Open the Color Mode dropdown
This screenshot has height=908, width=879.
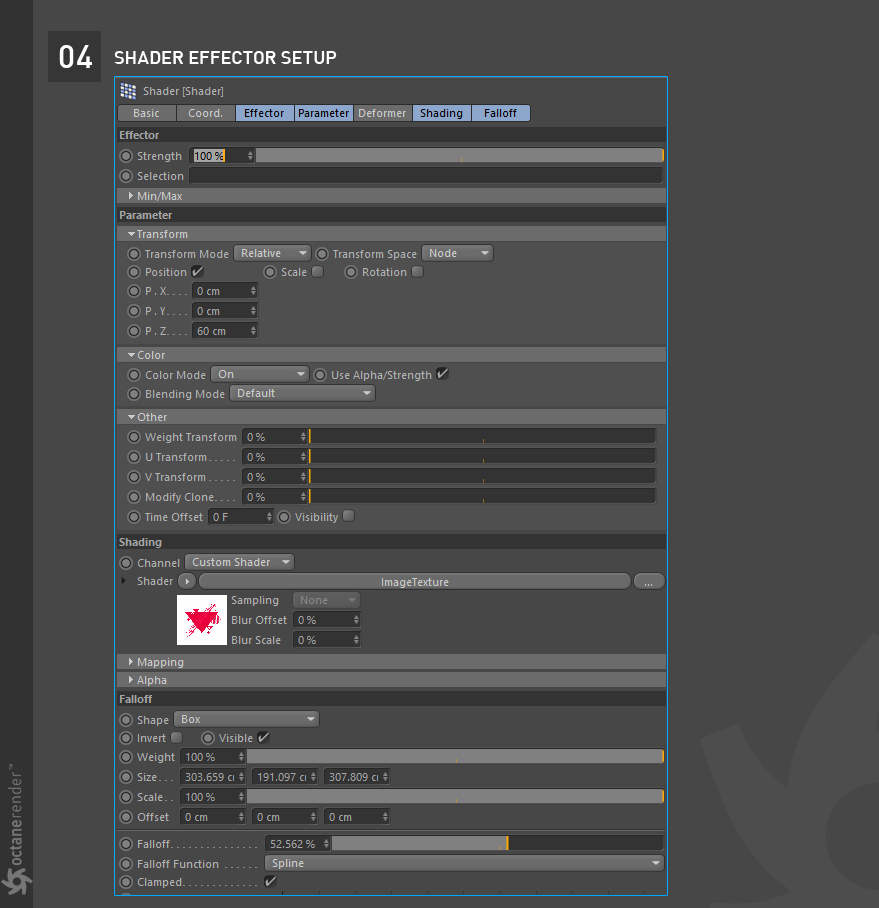pyautogui.click(x=259, y=374)
